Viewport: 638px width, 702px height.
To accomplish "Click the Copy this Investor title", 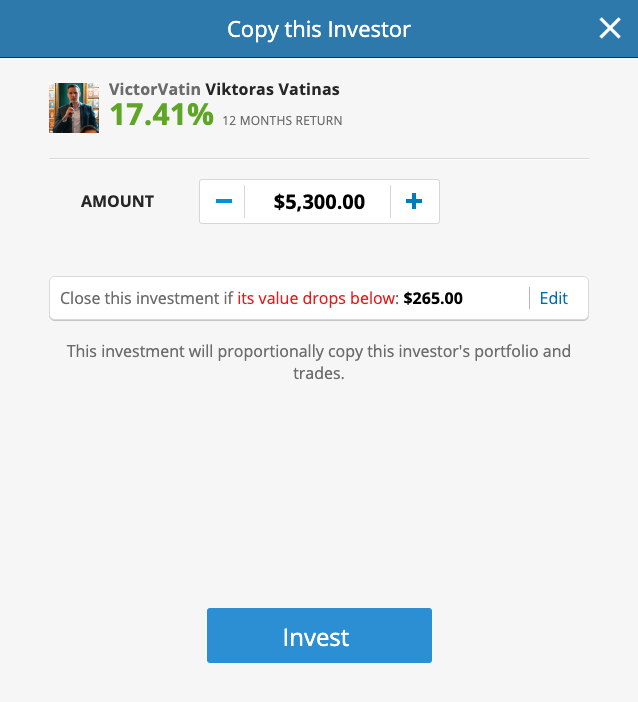I will coord(319,29).
